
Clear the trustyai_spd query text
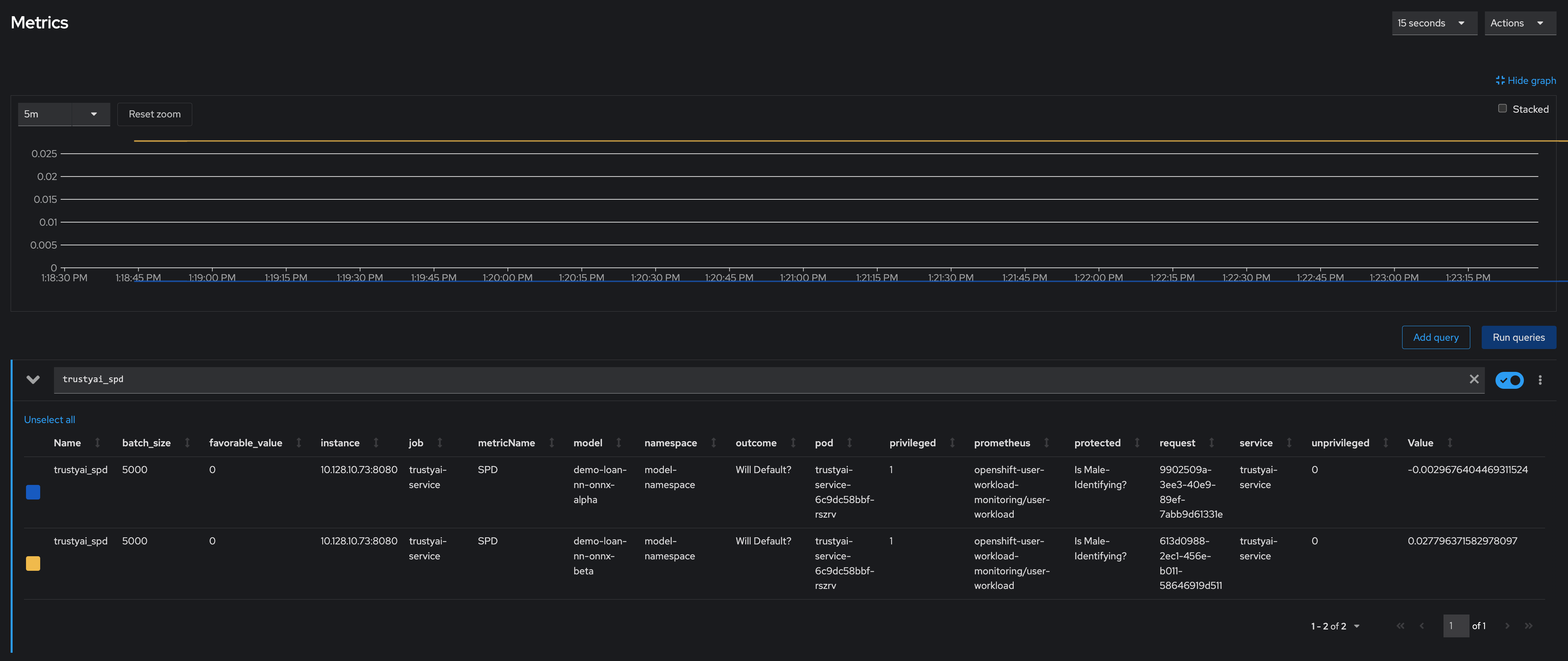pos(1474,379)
